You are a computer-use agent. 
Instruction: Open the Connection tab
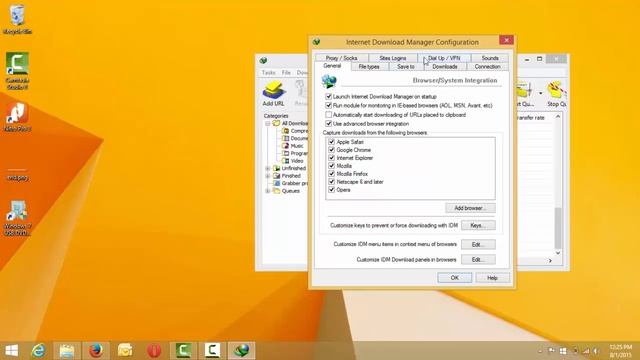click(487, 67)
